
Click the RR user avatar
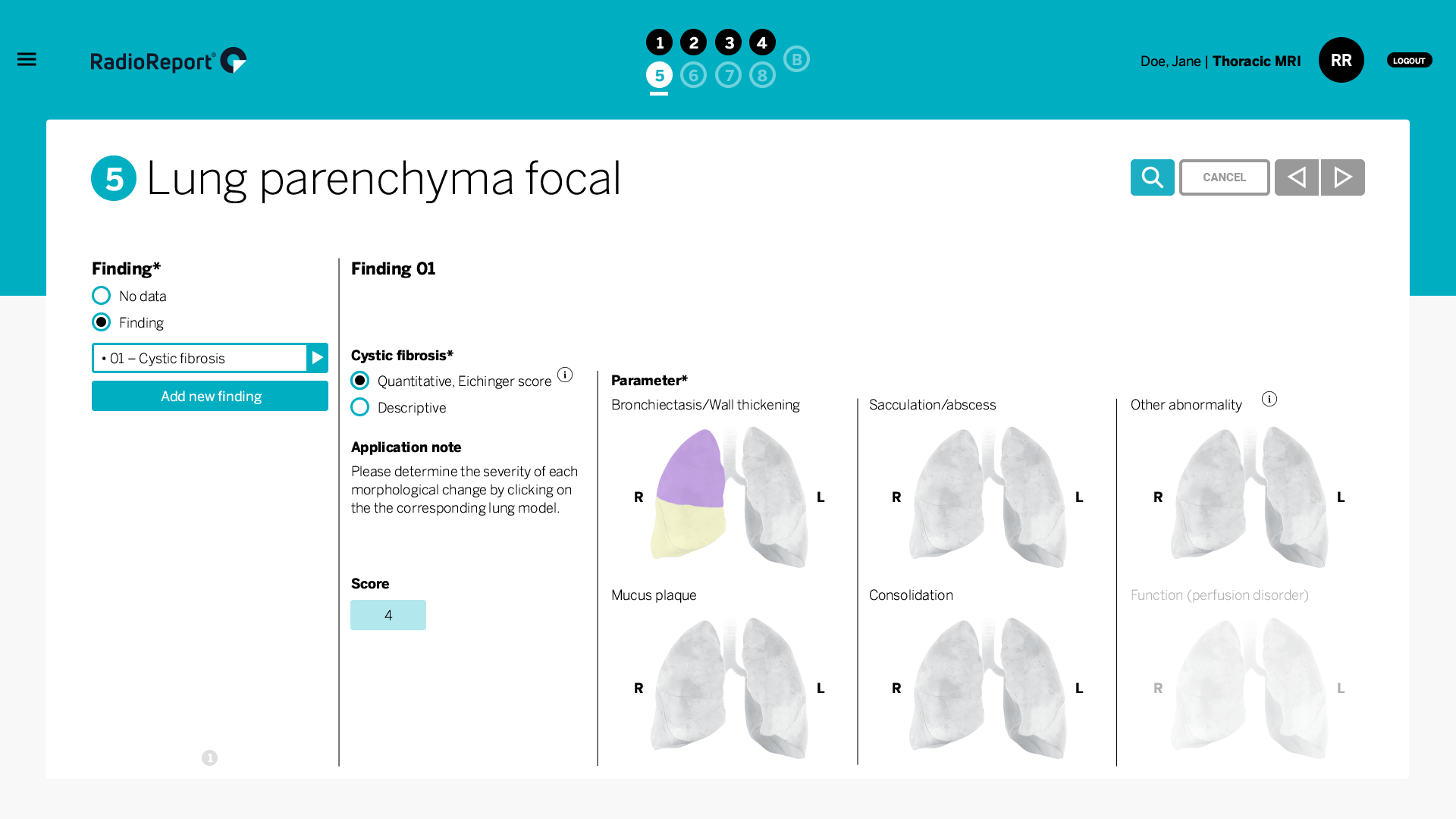(1341, 60)
